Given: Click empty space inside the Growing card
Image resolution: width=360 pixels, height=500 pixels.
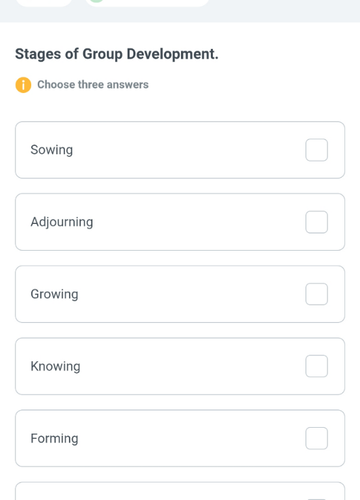Looking at the screenshot, I should pos(190,294).
